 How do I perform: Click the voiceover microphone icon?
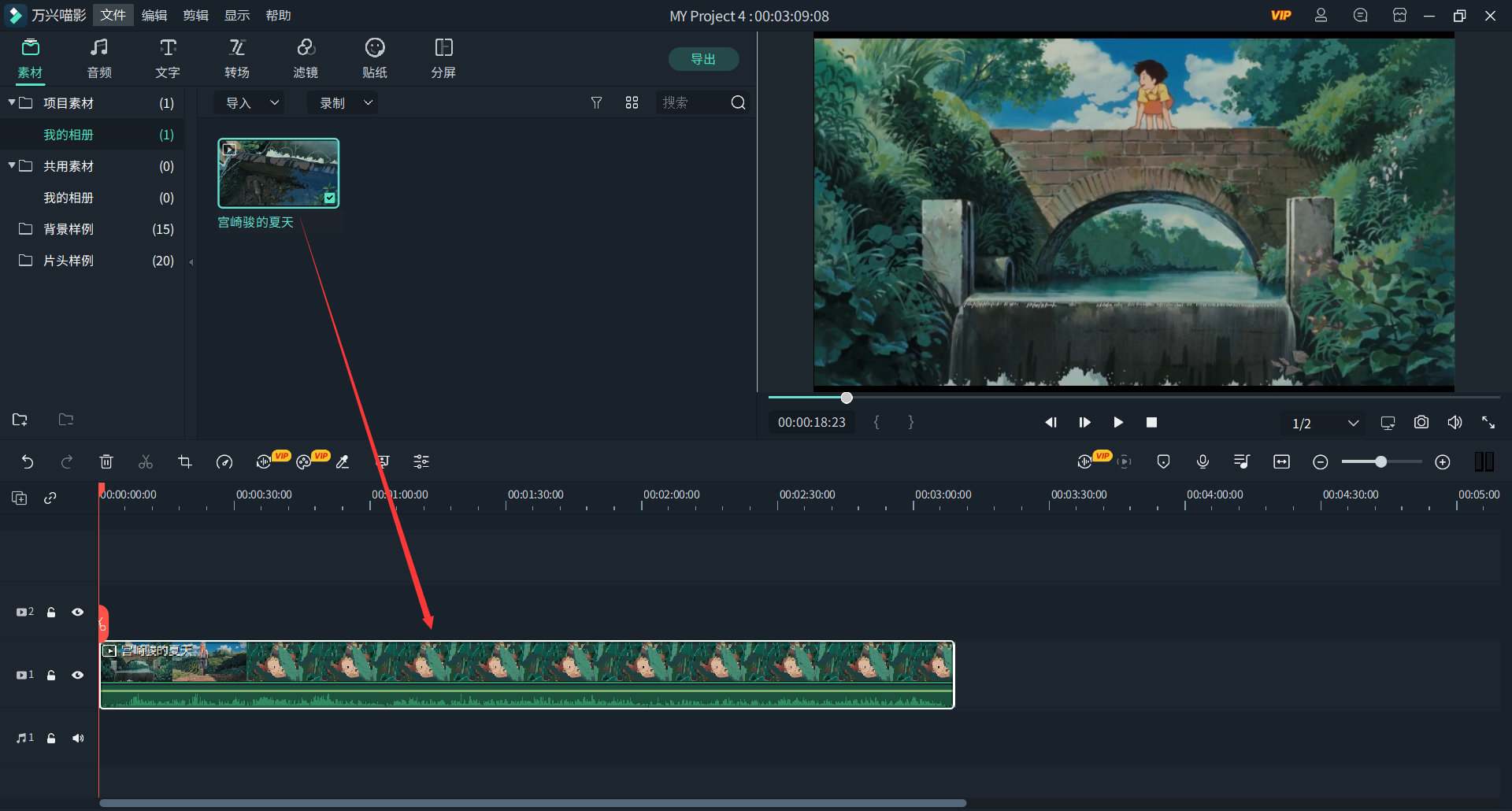point(1203,462)
